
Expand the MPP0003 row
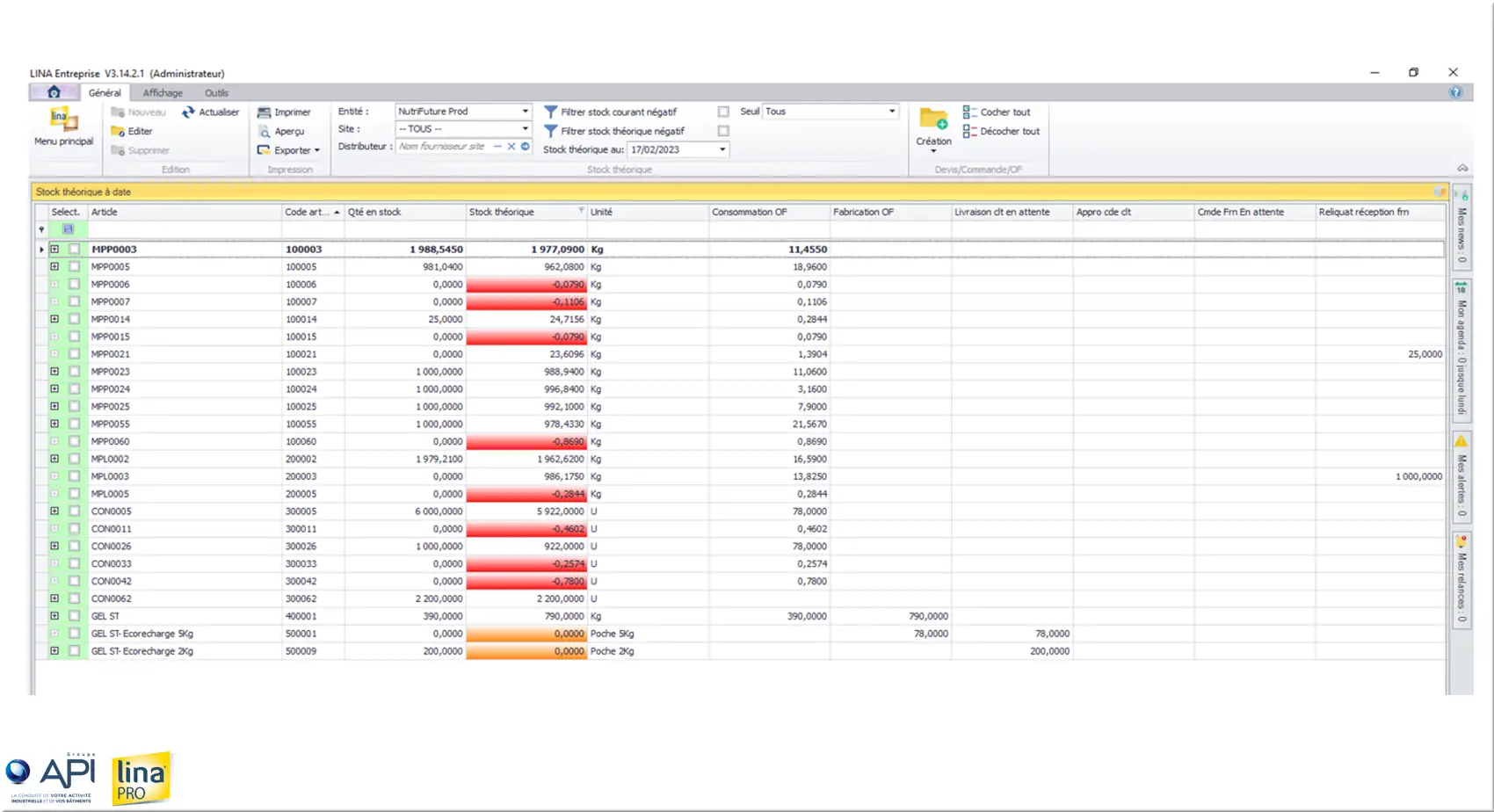54,250
